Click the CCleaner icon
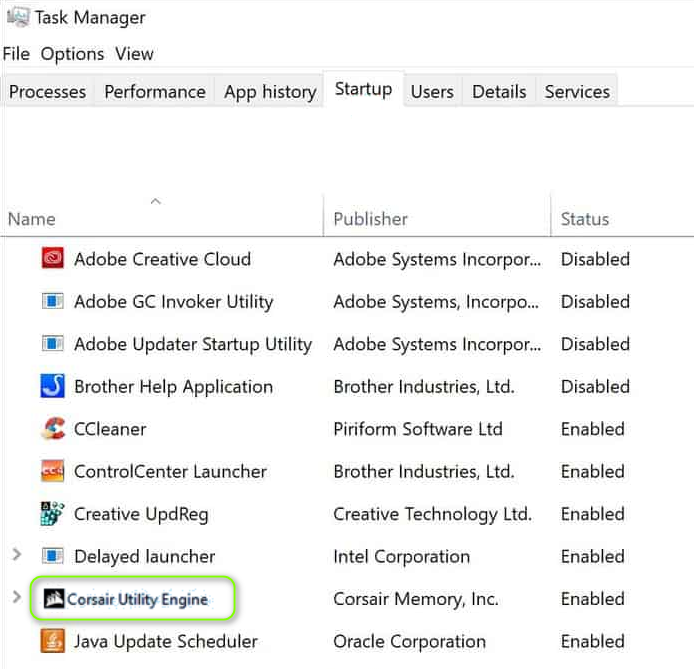694x669 pixels. coord(53,429)
